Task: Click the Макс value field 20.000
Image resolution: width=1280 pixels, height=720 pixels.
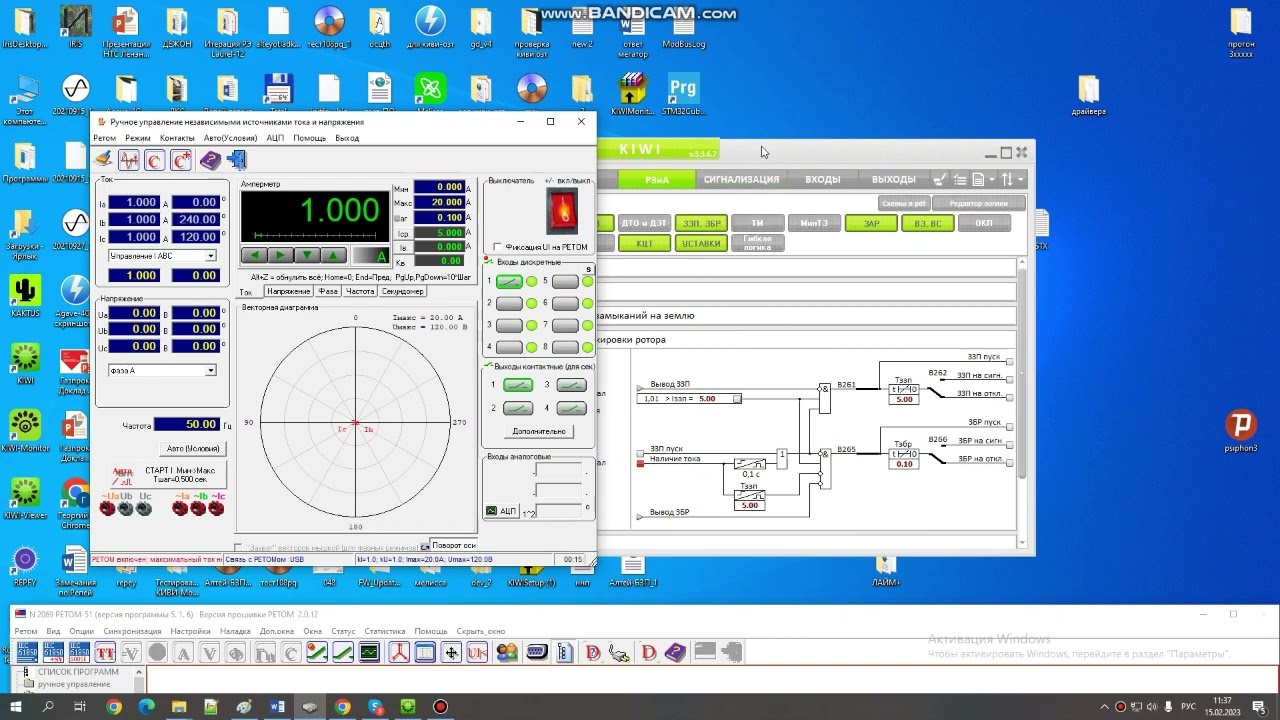Action: [439, 202]
